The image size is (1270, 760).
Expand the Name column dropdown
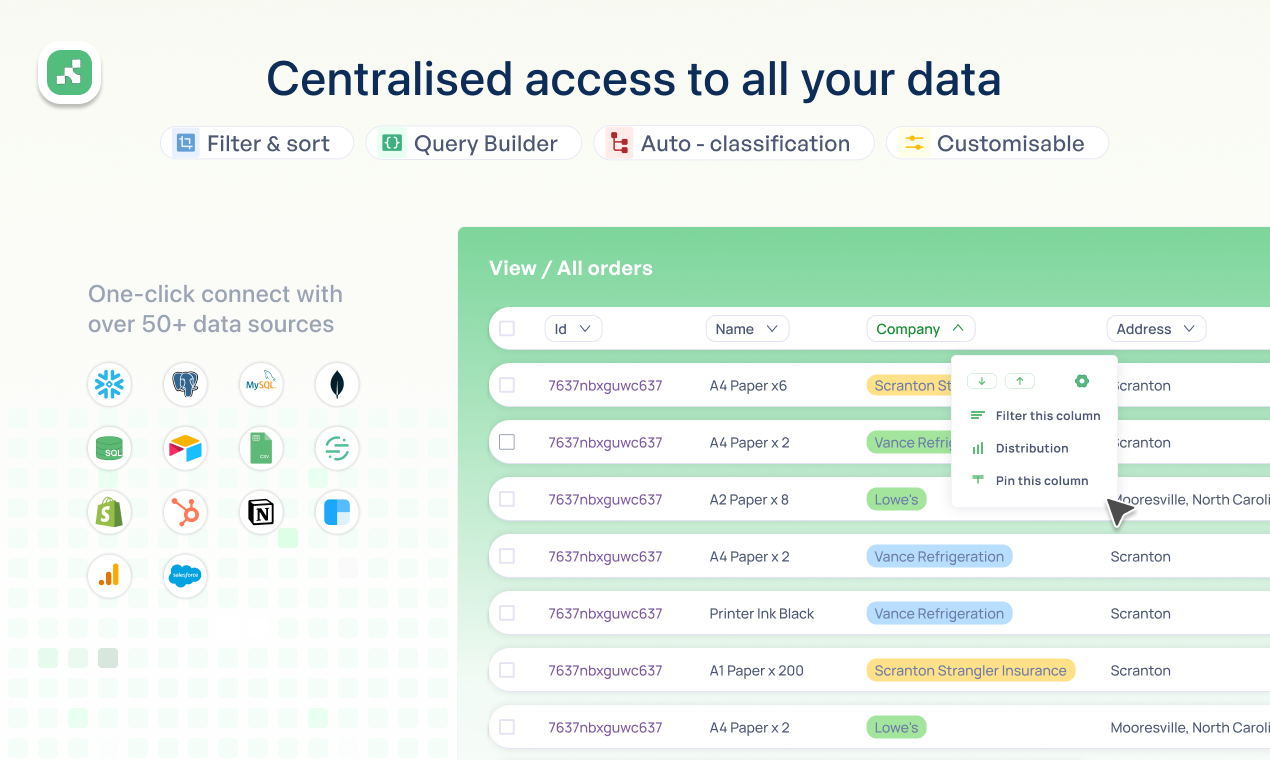pos(747,329)
